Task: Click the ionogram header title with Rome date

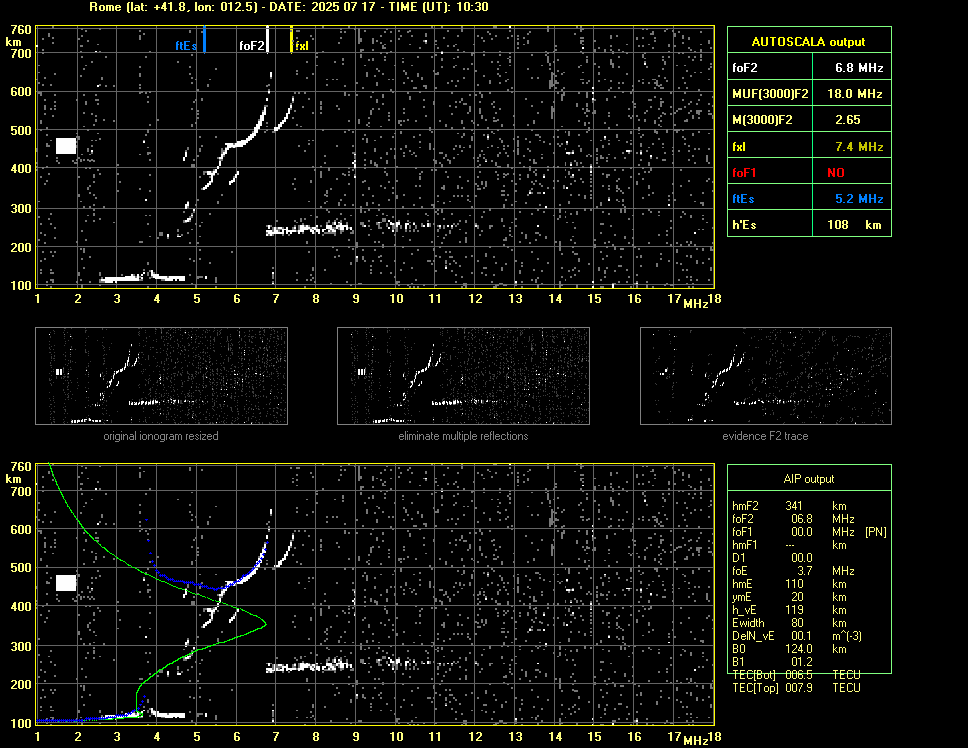Action: click(x=289, y=7)
